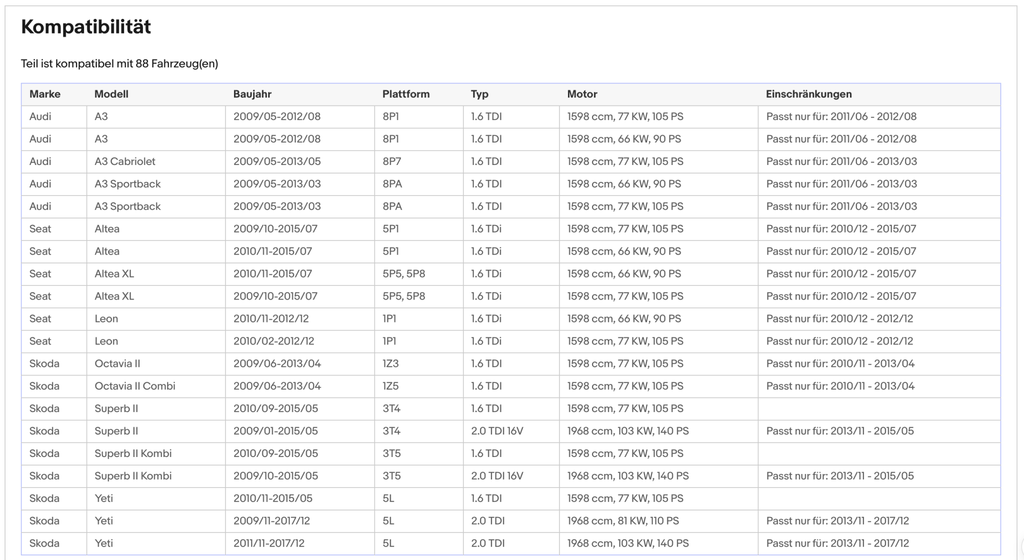Click the Baujahr column header
This screenshot has width=1024, height=560.
tap(252, 94)
